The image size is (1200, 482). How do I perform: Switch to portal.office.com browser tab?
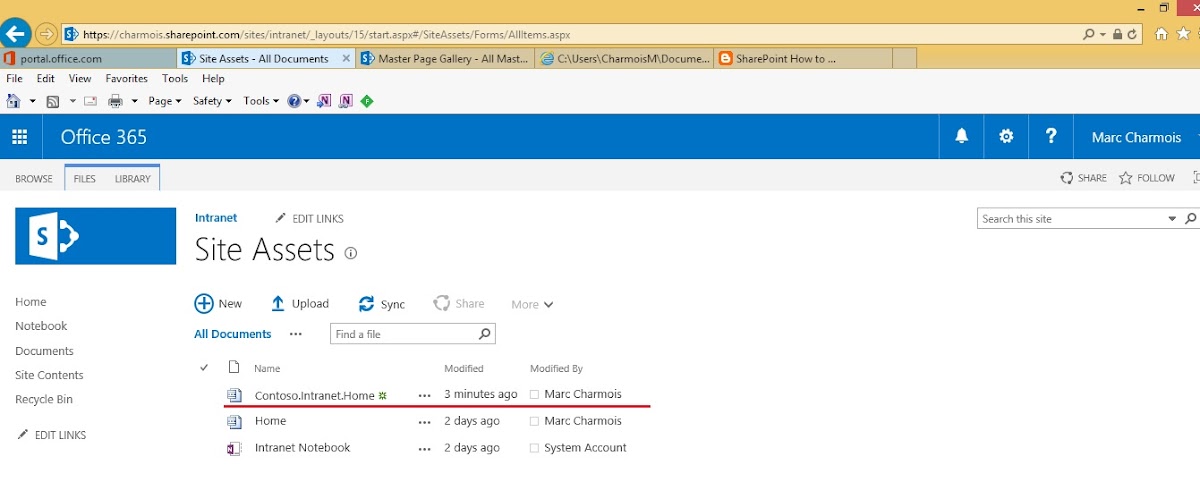[x=88, y=59]
